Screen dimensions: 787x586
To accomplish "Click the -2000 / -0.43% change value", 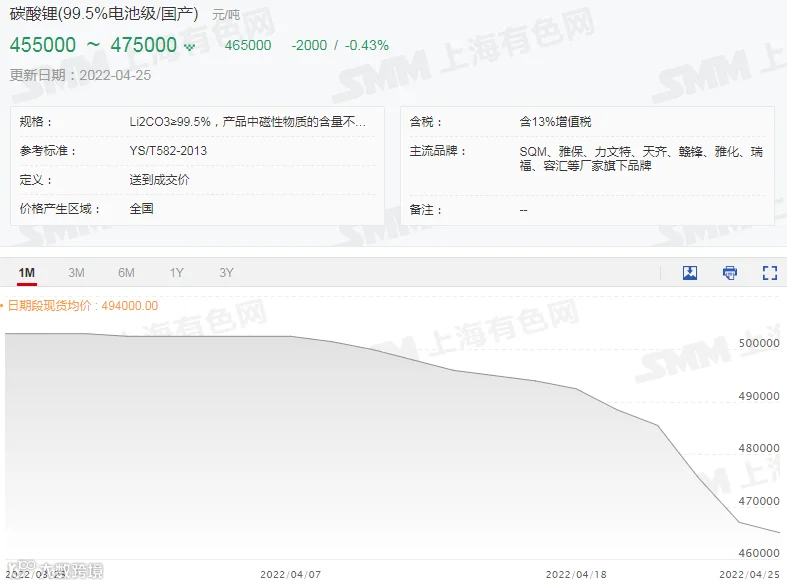I will [x=340, y=45].
